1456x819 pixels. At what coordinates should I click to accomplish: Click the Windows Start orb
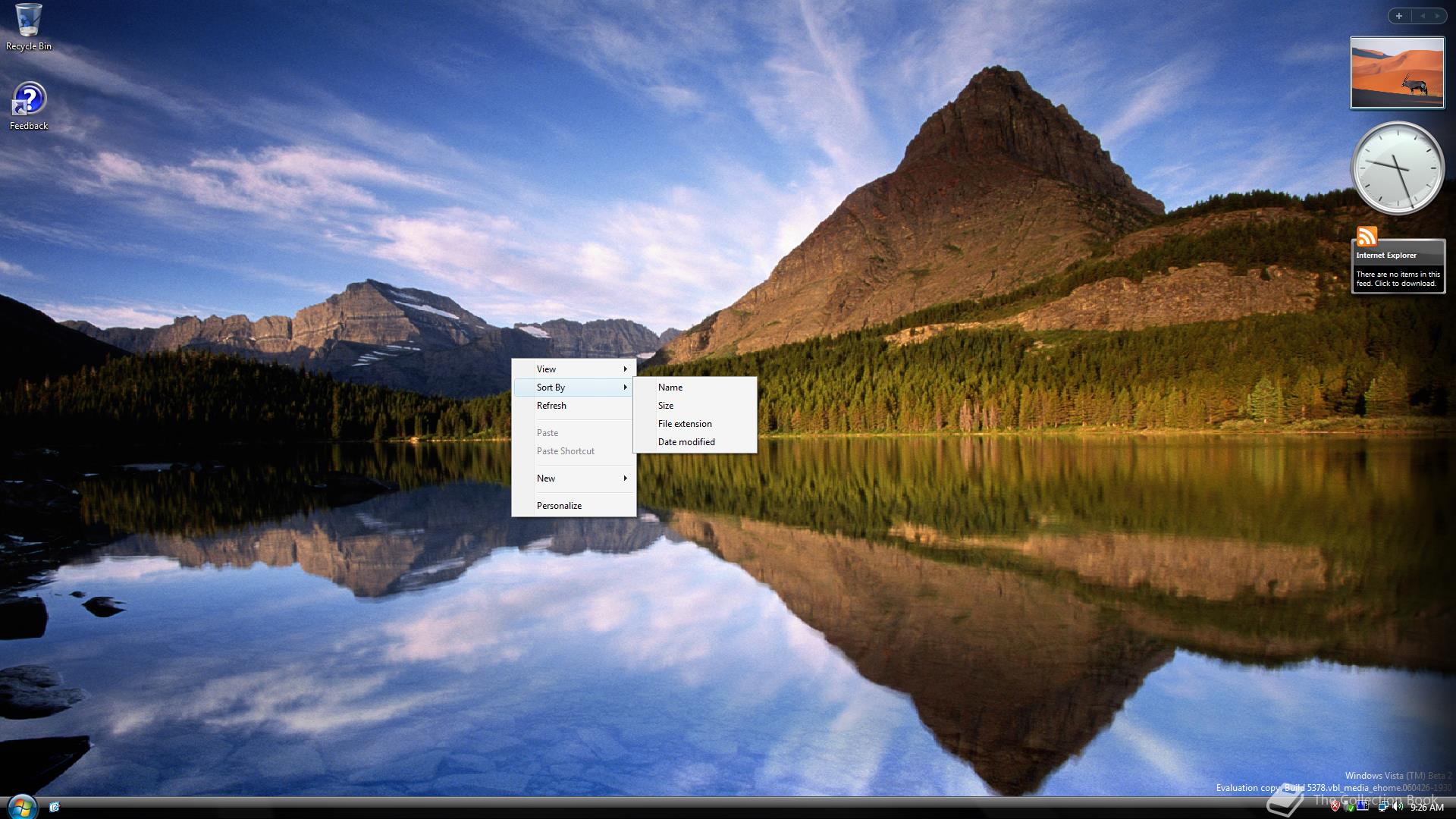click(21, 806)
